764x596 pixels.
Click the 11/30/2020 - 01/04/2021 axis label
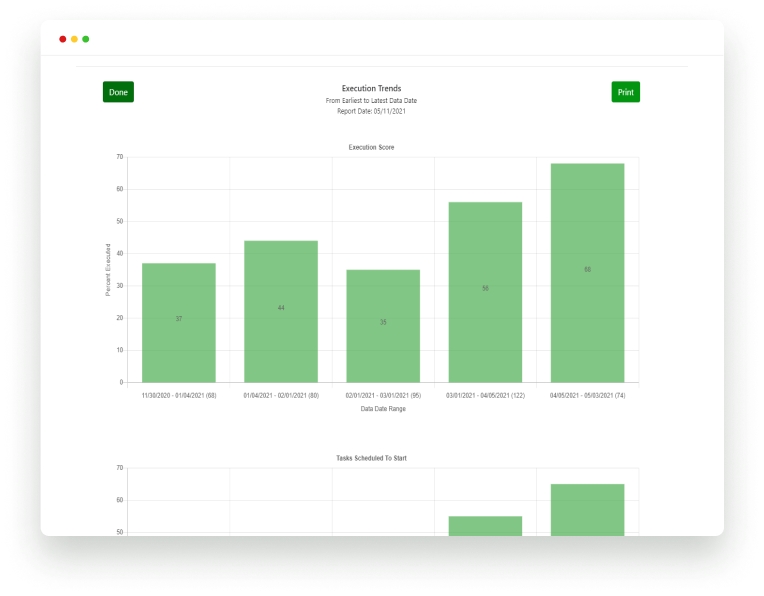point(179,395)
